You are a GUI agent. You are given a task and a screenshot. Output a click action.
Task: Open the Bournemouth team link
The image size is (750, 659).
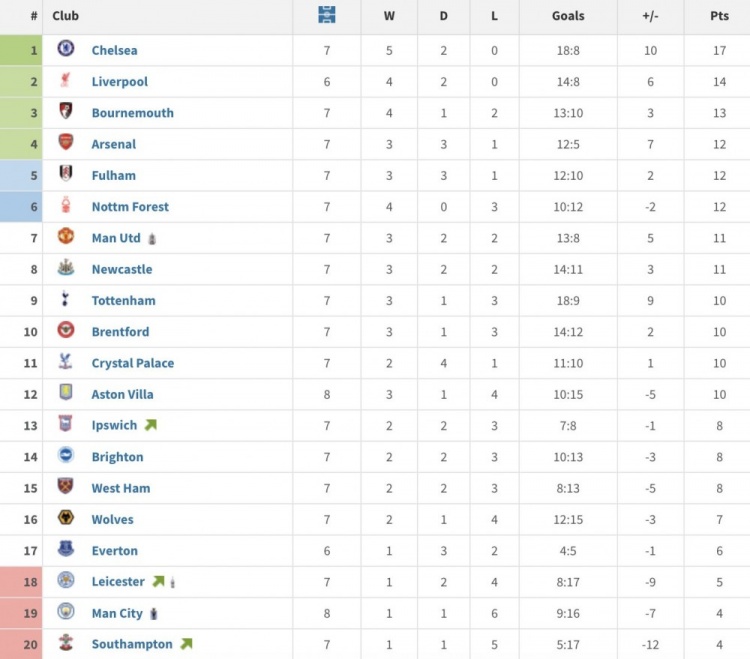[132, 113]
